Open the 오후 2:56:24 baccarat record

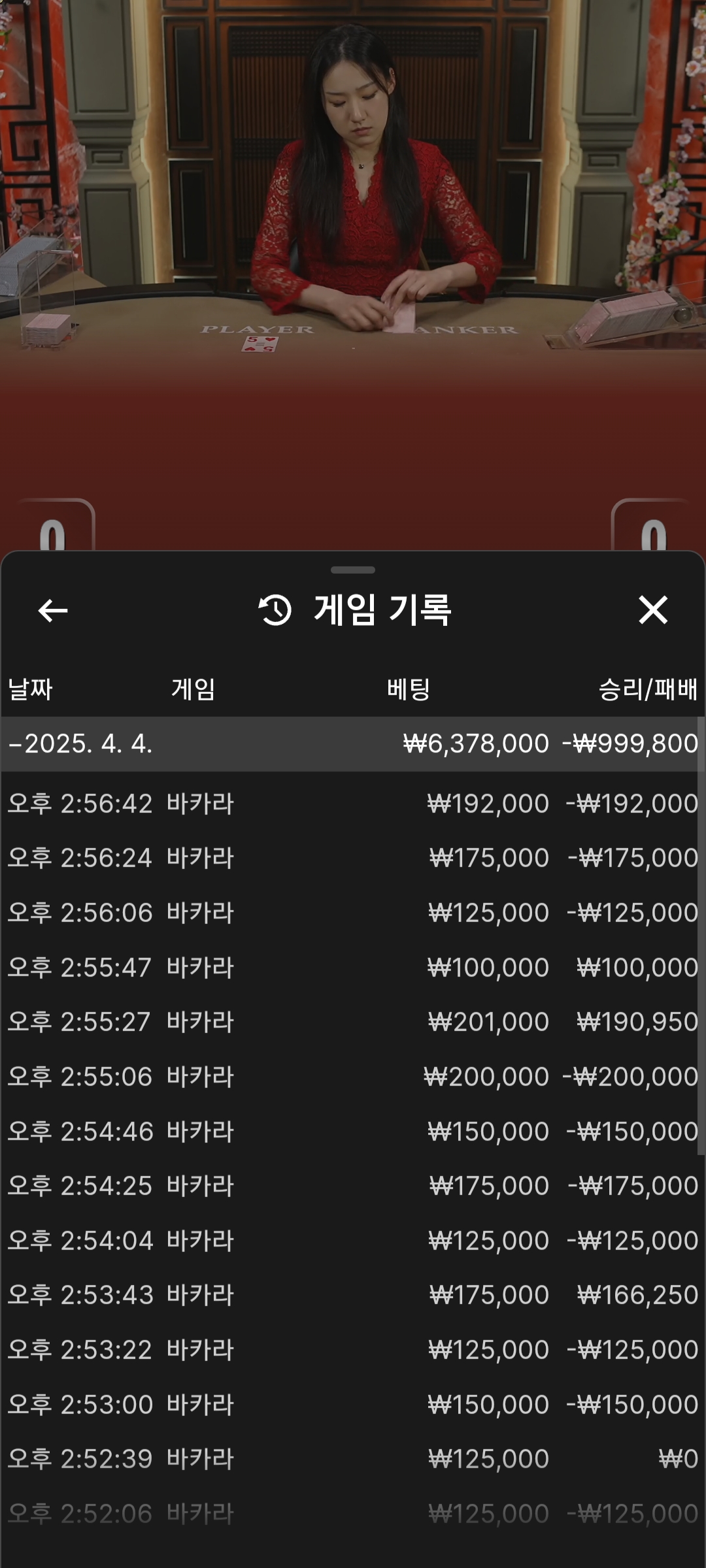point(353,858)
